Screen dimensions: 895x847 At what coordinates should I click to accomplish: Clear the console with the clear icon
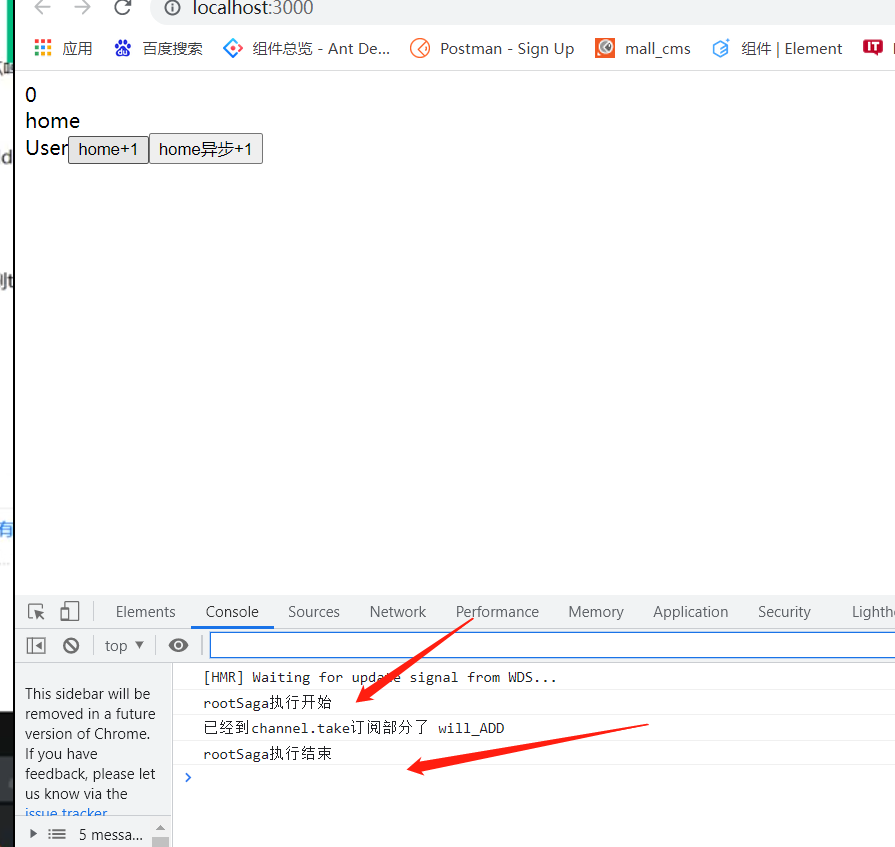[x=71, y=646]
